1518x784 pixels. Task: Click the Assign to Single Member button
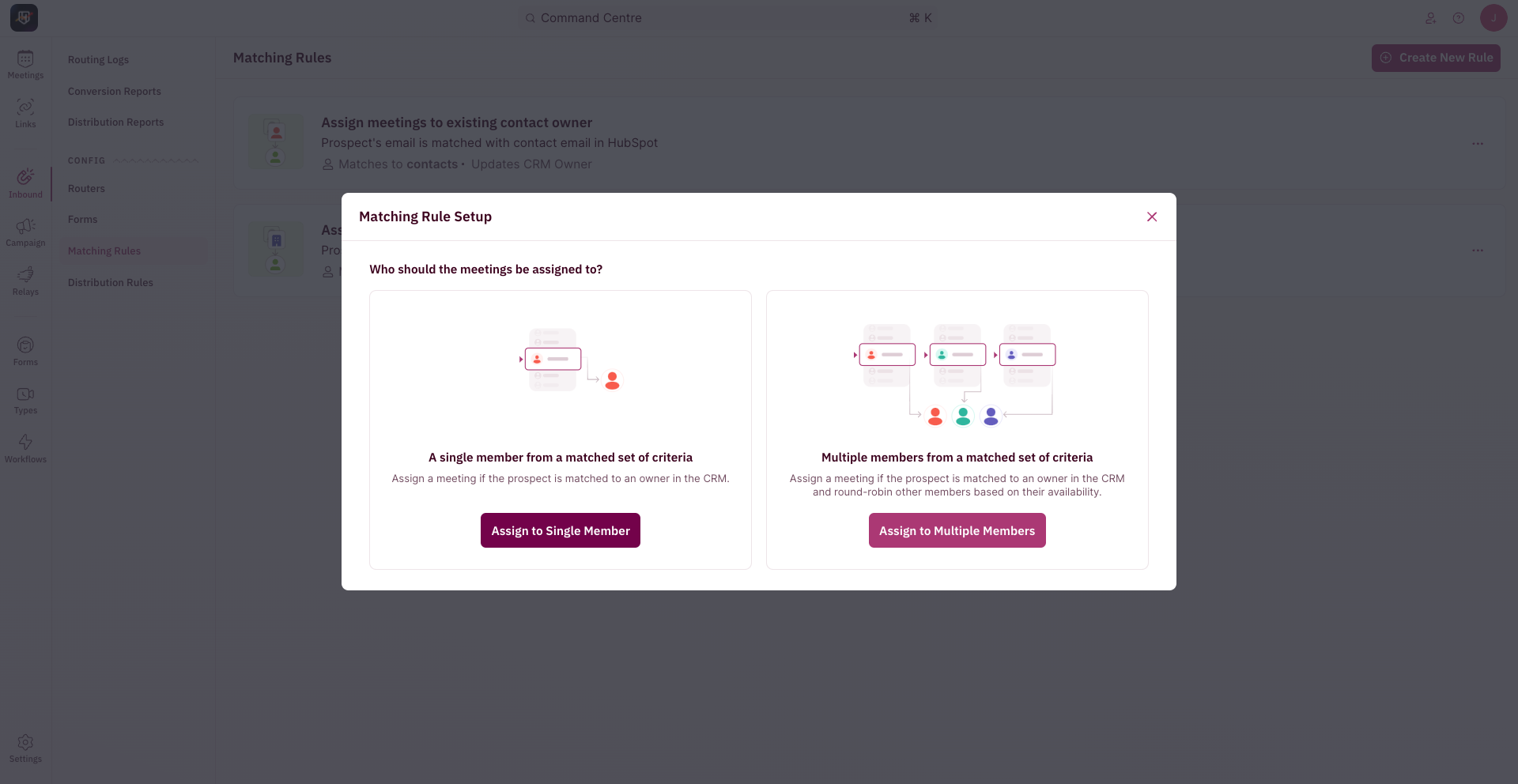[561, 530]
